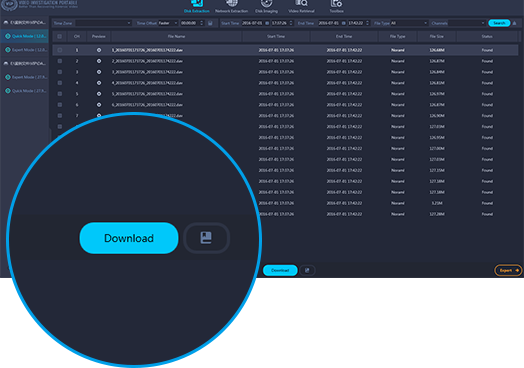Click the CH column header

click(77, 36)
